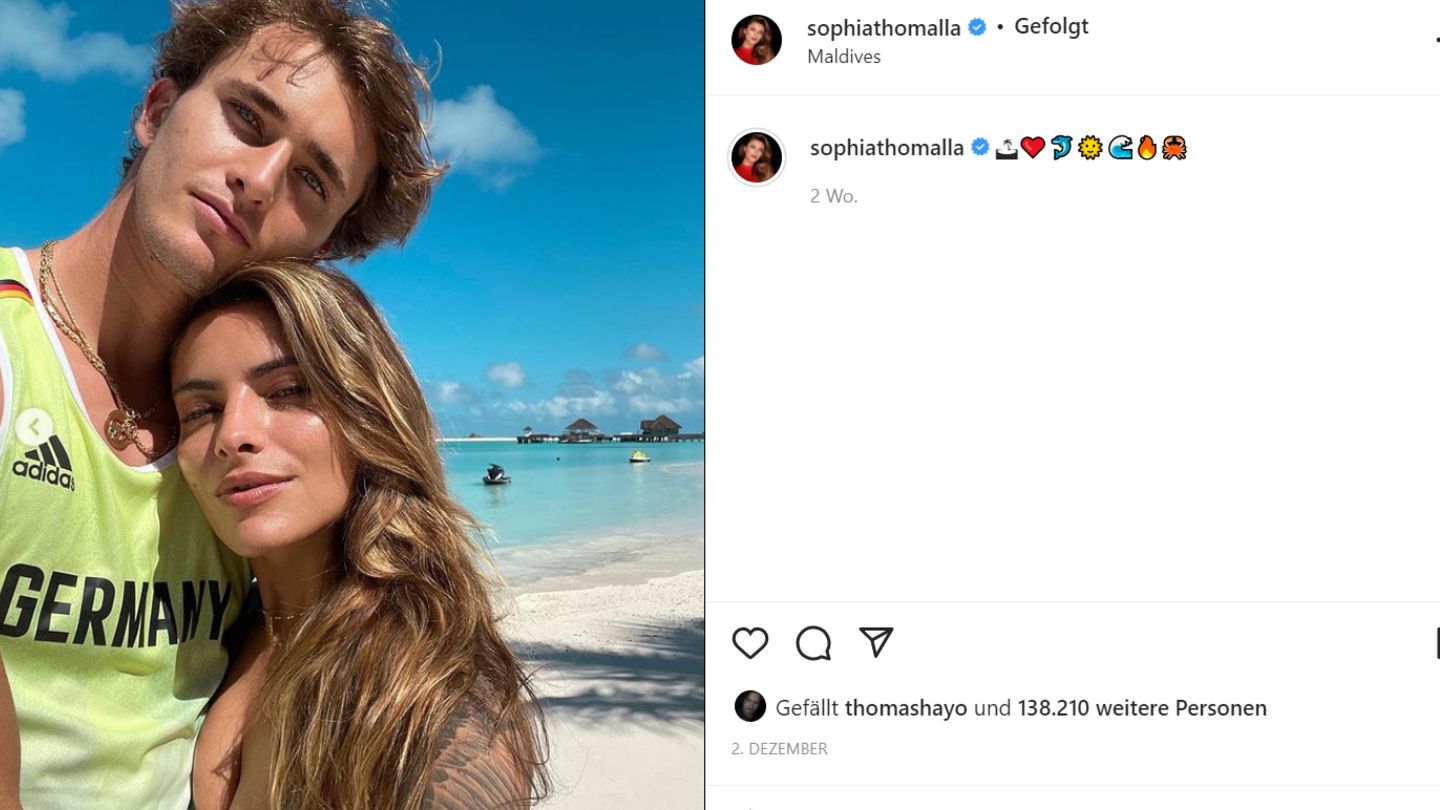The height and width of the screenshot is (810, 1440).
Task: Go to previous photo using left carousel arrow
Action: click(x=33, y=427)
